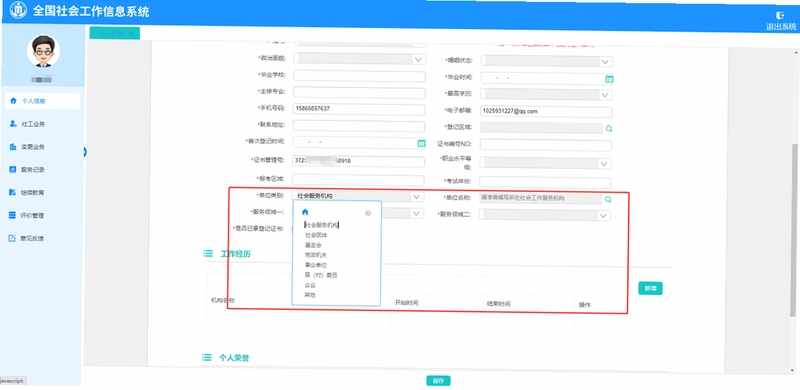Click the help icon in dropdown popup
Image resolution: width=800 pixels, height=390 pixels.
click(x=368, y=213)
